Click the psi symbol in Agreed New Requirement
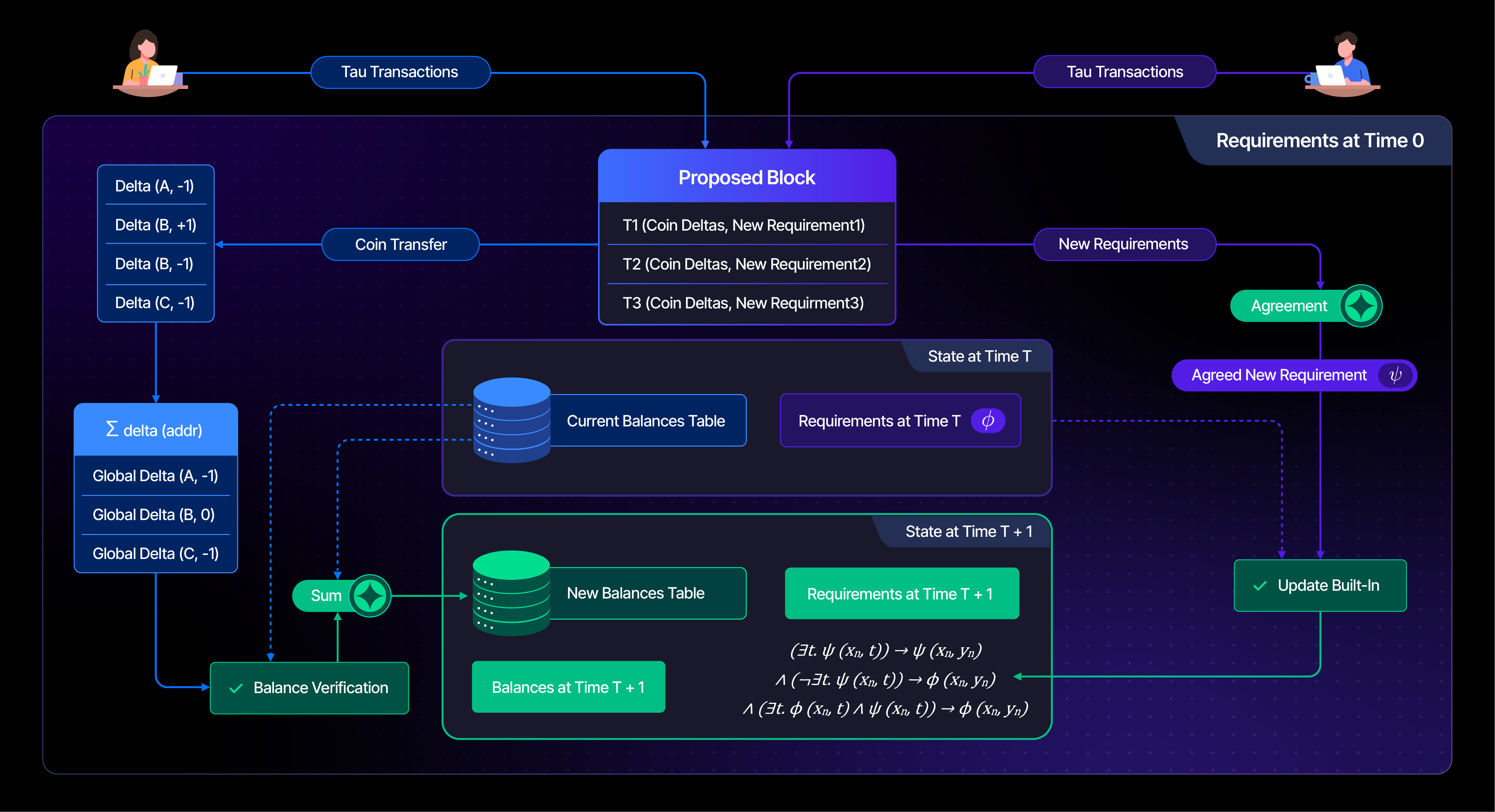Viewport: 1495px width, 812px height. pos(1395,375)
